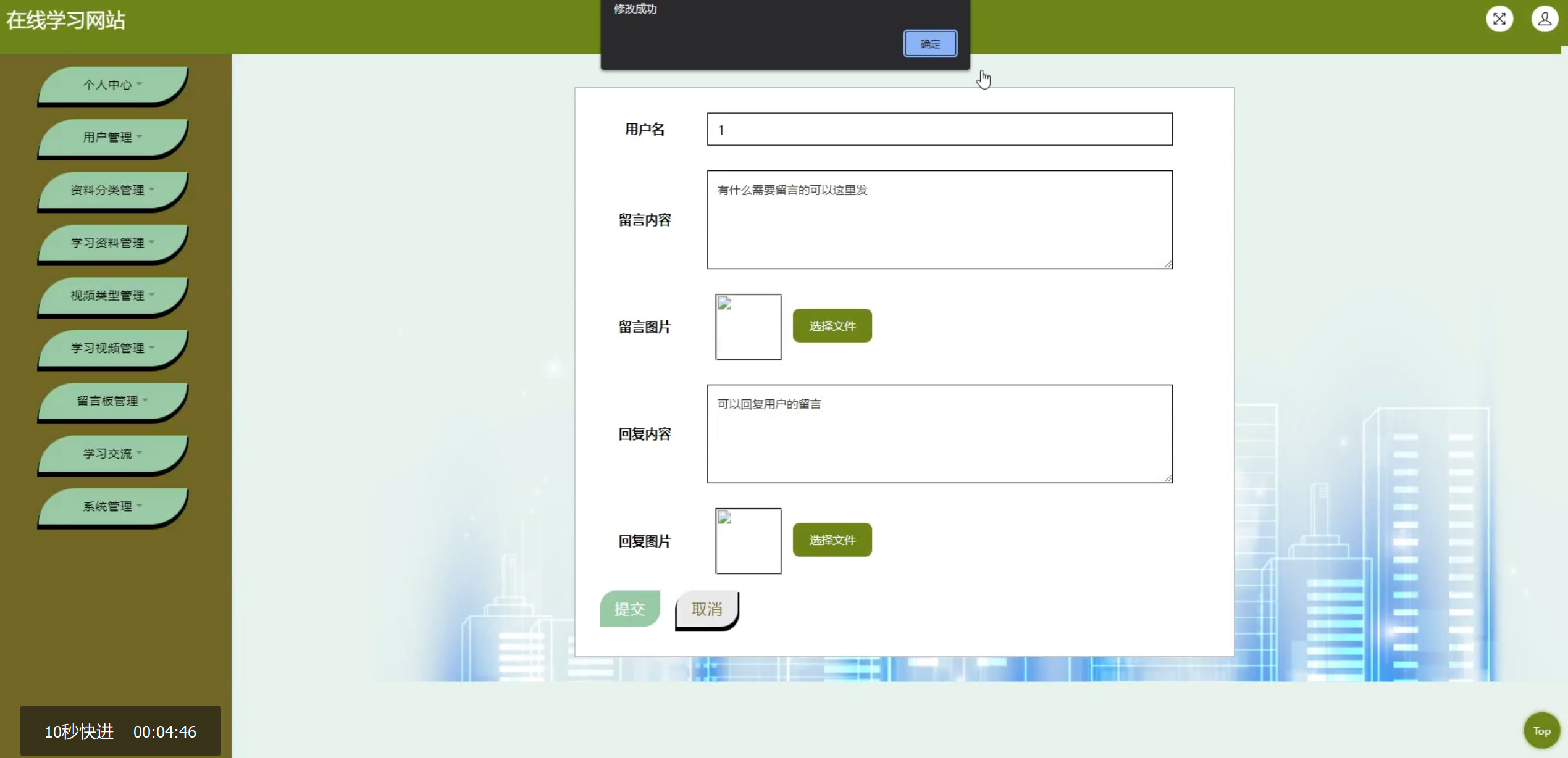Expand the 资料分类管理 menu
Screen dimensions: 1568x758
click(112, 190)
